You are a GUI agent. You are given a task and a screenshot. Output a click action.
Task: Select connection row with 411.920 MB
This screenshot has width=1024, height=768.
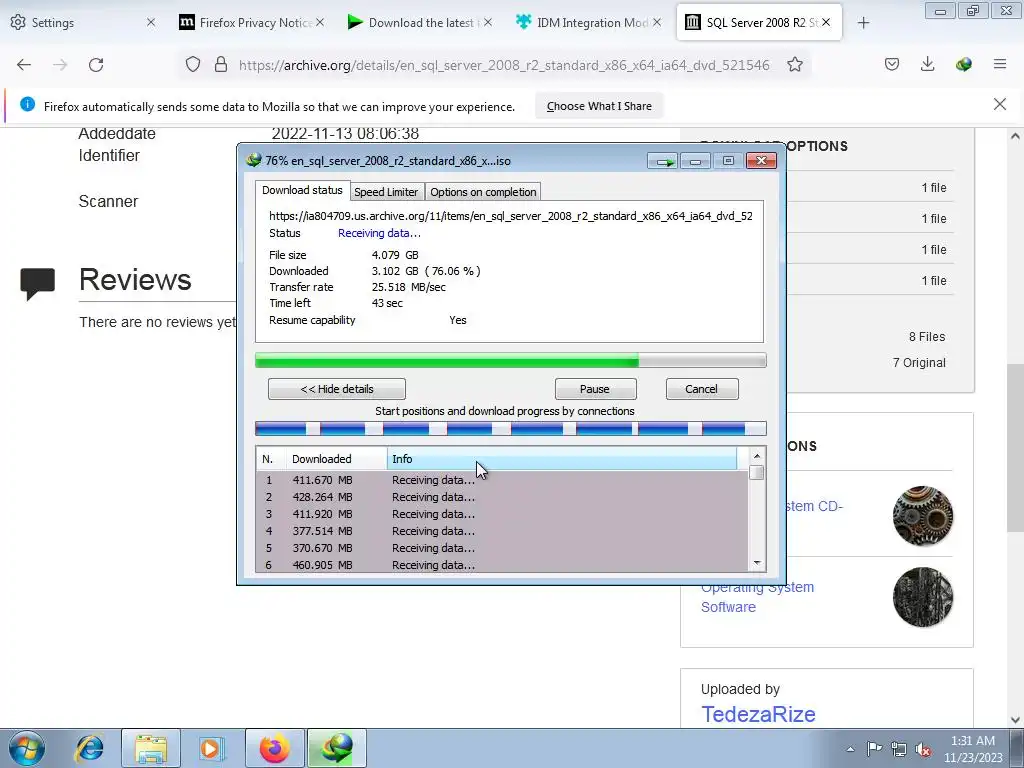click(x=502, y=514)
